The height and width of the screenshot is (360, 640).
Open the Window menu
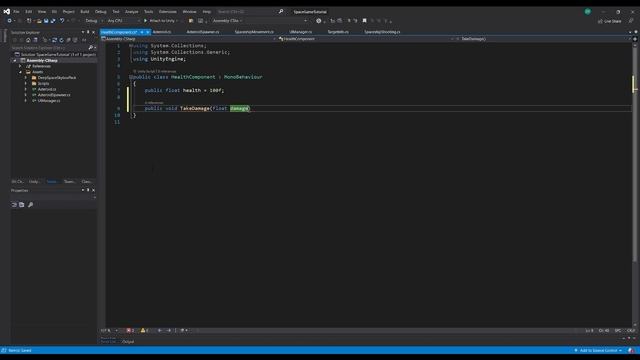(189, 11)
